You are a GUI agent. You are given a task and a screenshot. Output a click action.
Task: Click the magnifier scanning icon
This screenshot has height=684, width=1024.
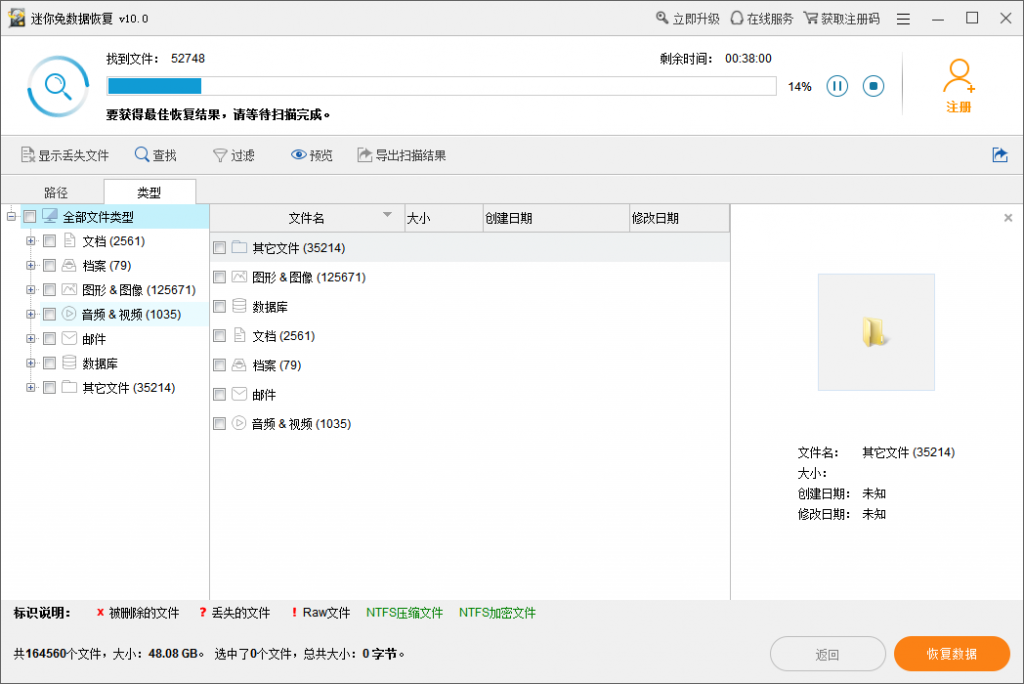tap(58, 86)
